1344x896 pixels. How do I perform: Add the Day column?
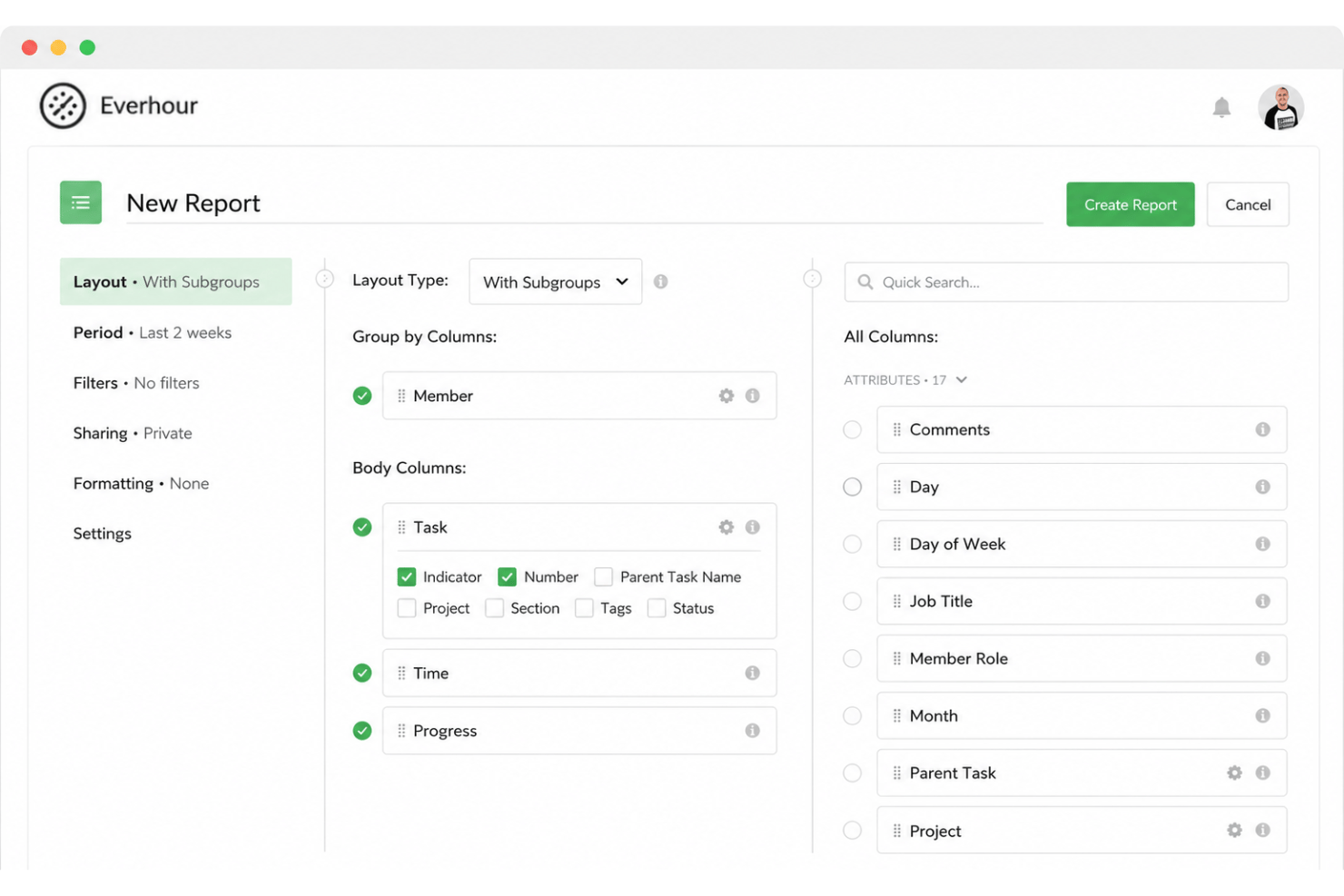pyautogui.click(x=852, y=487)
